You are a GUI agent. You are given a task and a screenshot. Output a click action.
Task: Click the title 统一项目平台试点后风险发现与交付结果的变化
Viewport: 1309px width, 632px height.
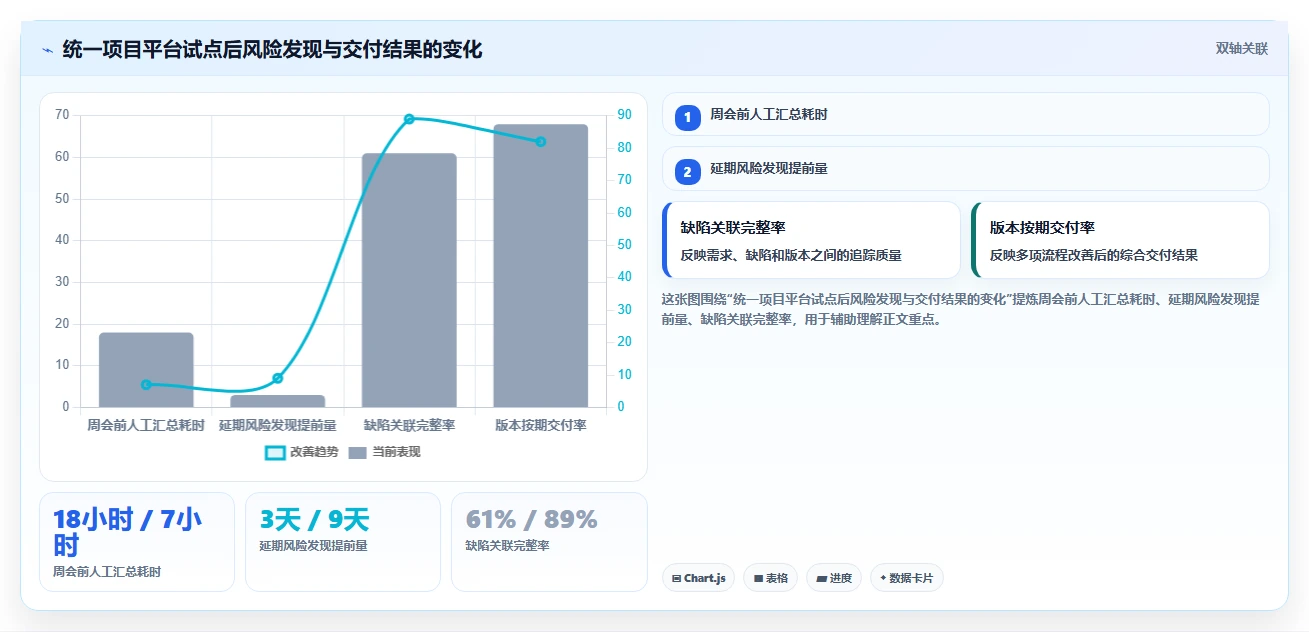coord(272,49)
